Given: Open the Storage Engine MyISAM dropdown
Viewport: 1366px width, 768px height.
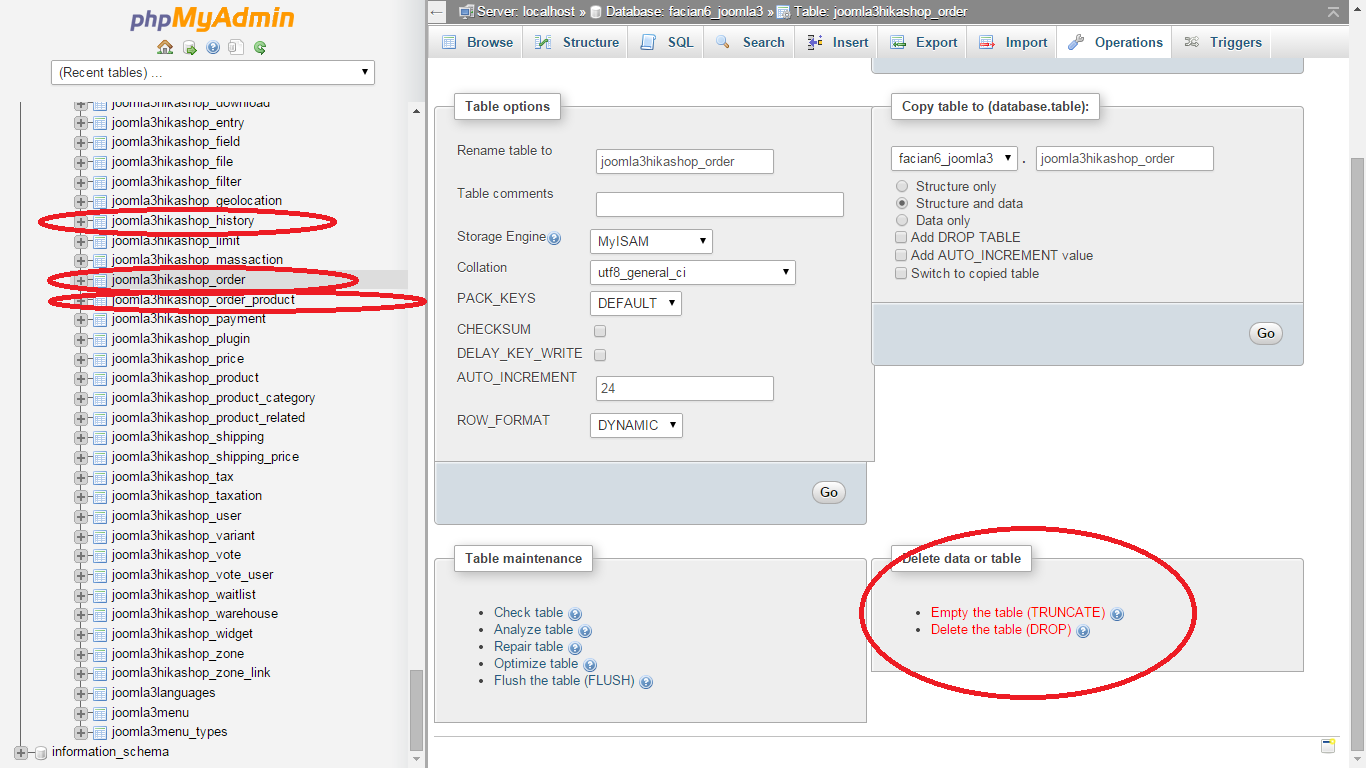Looking at the screenshot, I should tap(651, 241).
